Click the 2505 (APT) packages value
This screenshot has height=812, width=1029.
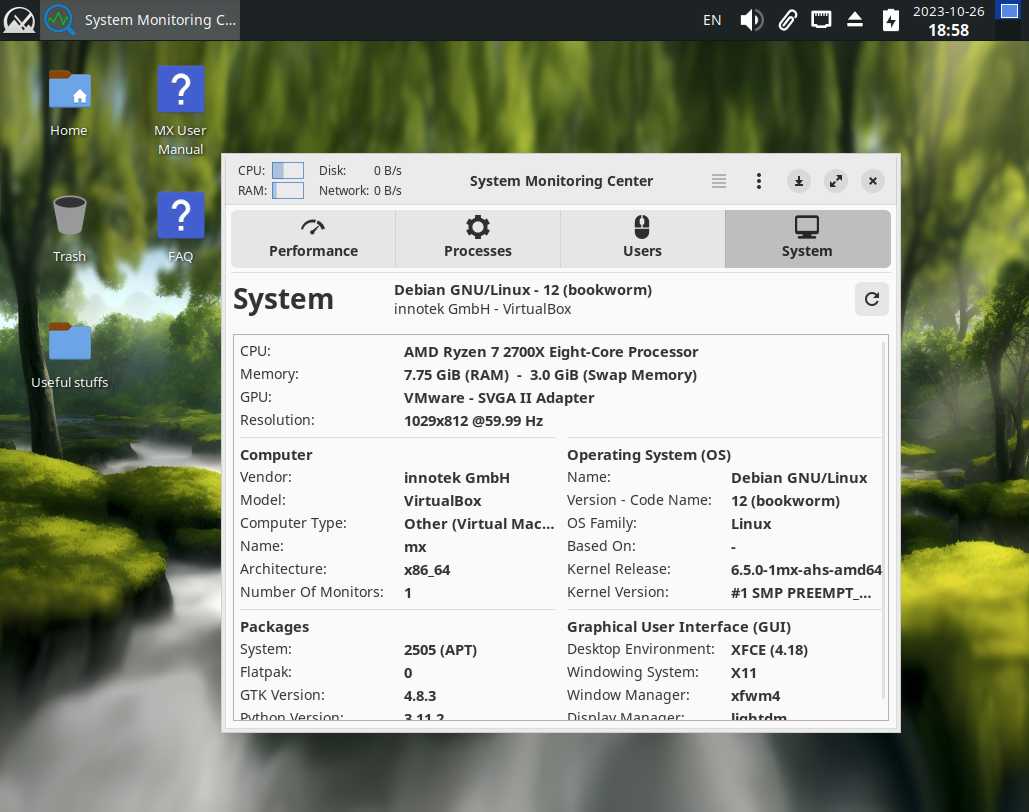(440, 650)
